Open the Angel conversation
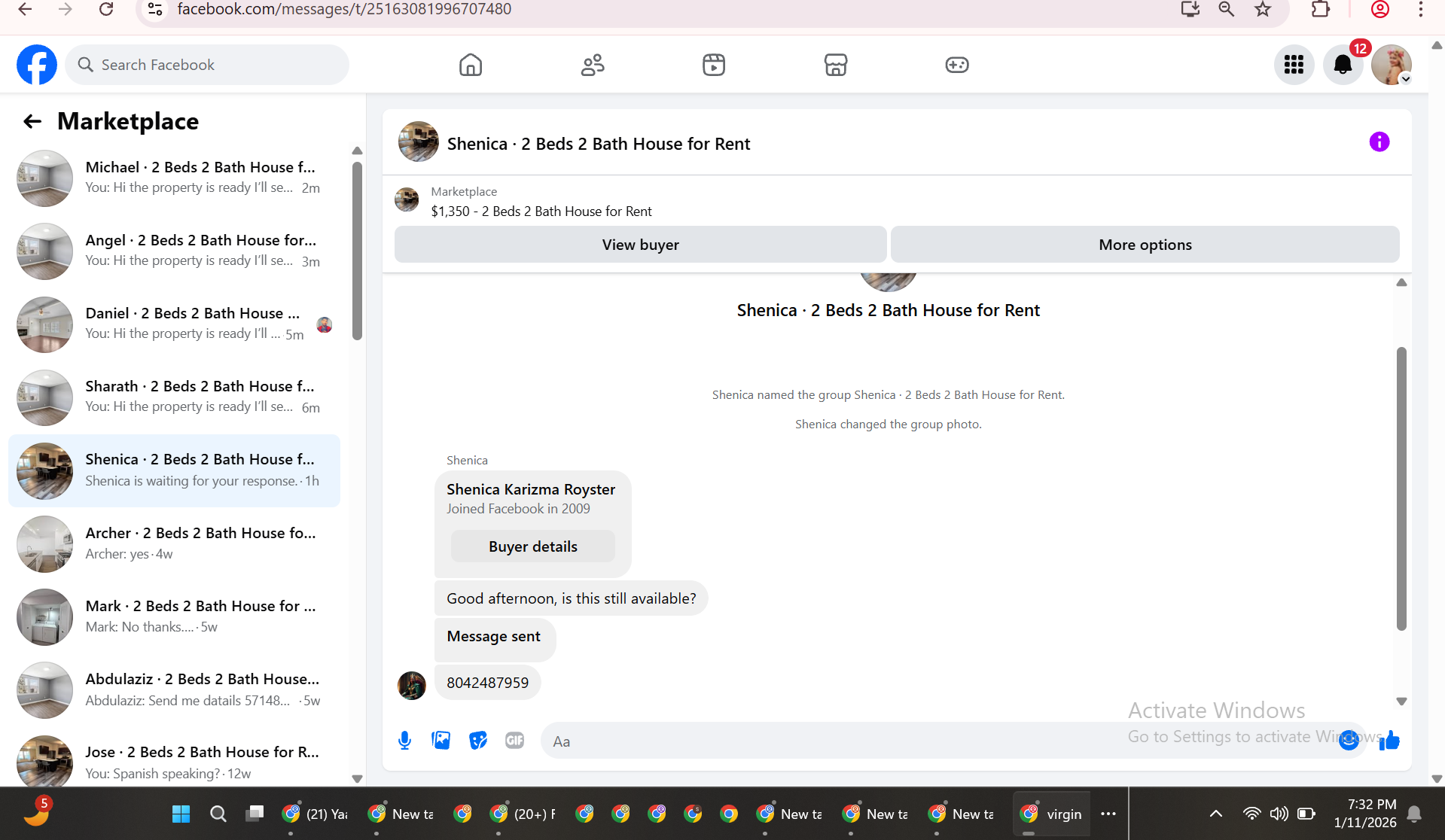Viewport: 1445px width, 840px height. [175, 251]
